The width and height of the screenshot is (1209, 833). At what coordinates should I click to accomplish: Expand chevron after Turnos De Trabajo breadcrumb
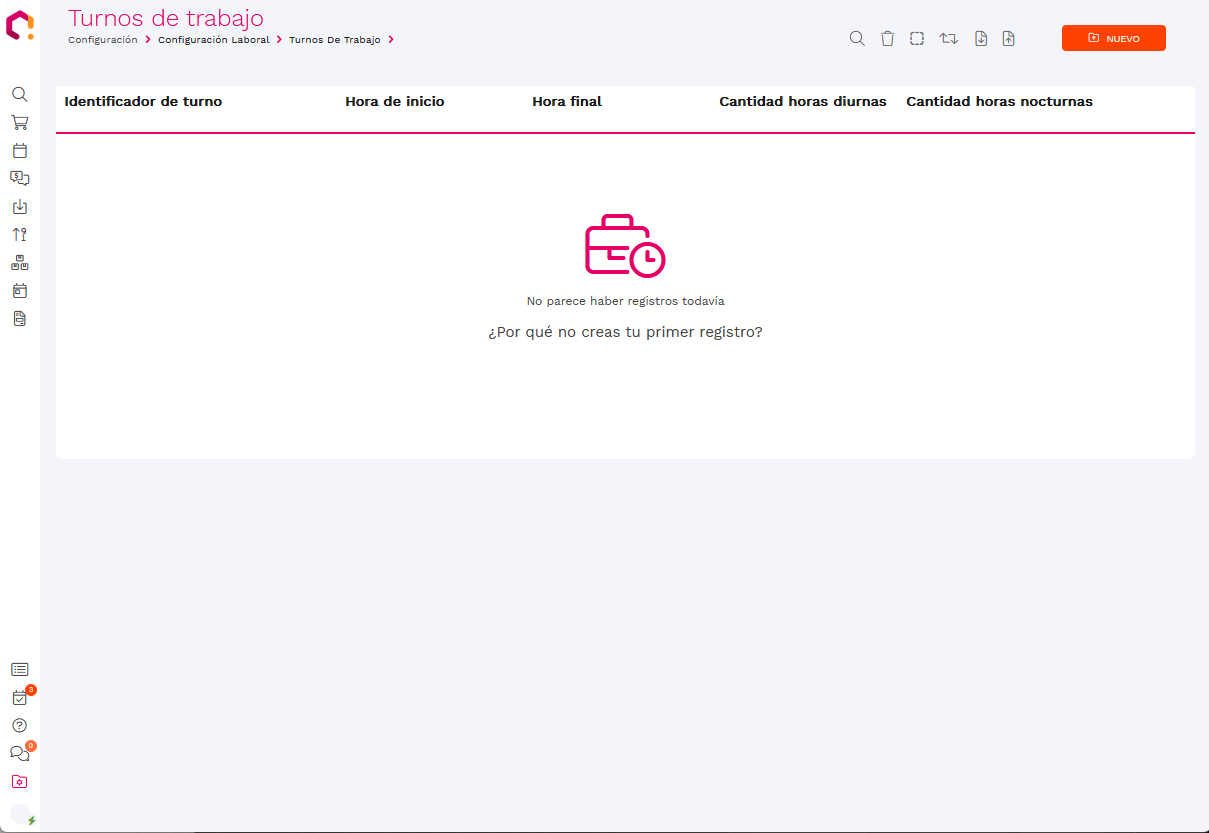(391, 40)
